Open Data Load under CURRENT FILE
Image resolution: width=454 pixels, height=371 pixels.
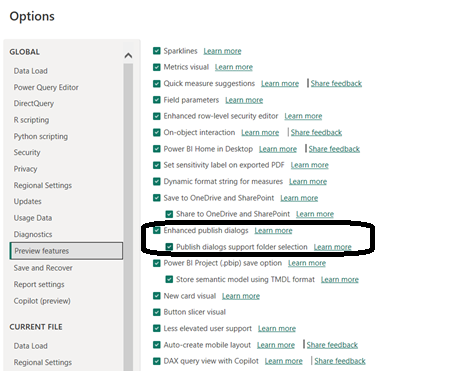(31, 346)
